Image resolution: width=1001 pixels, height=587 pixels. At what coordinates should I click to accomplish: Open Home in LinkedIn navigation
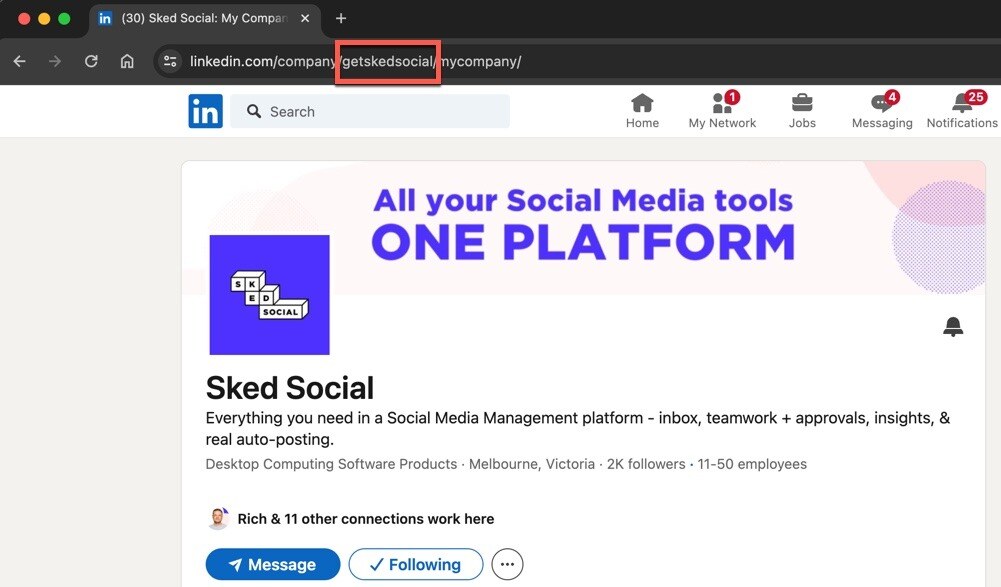coord(642,111)
